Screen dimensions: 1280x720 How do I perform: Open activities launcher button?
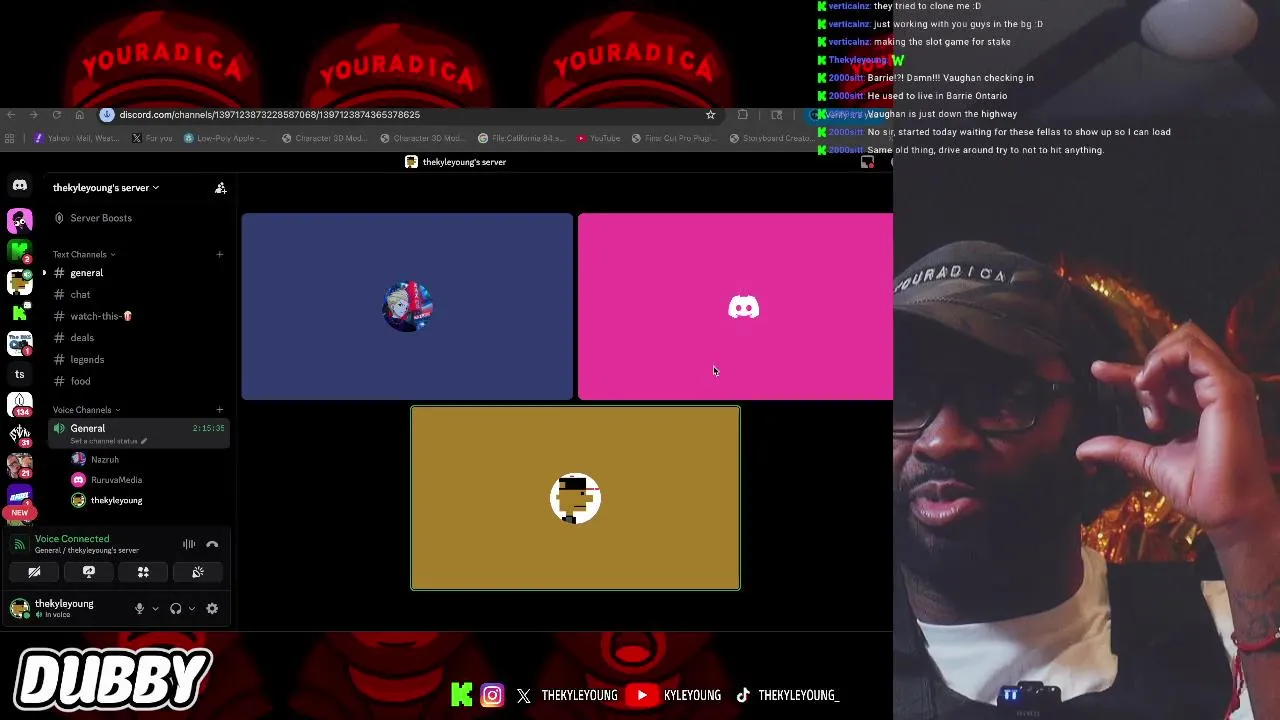[x=143, y=572]
